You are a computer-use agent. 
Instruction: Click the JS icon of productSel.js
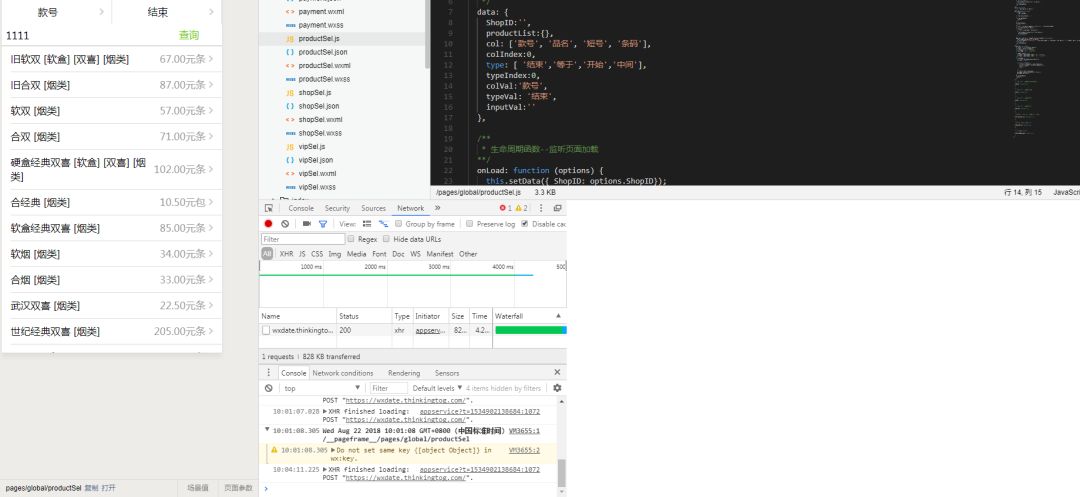point(290,39)
